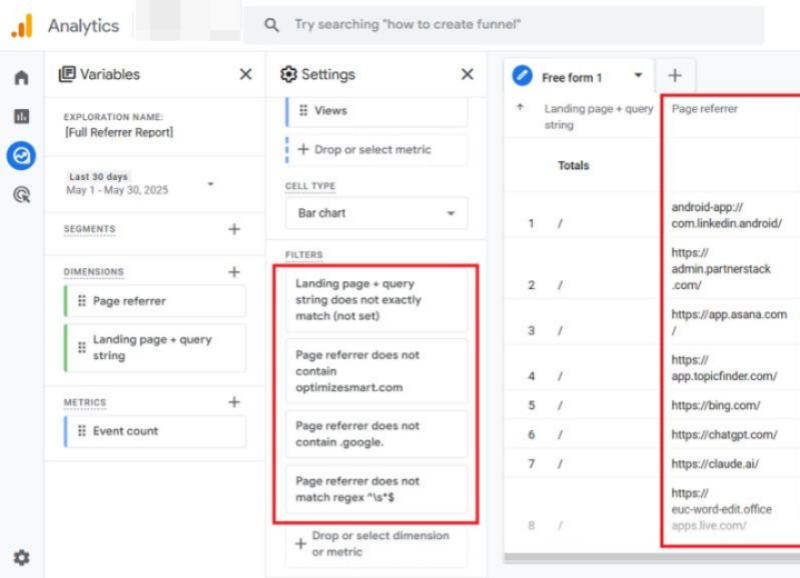Open the date range dropdown
Image resolution: width=800 pixels, height=578 pixels.
click(x=211, y=184)
